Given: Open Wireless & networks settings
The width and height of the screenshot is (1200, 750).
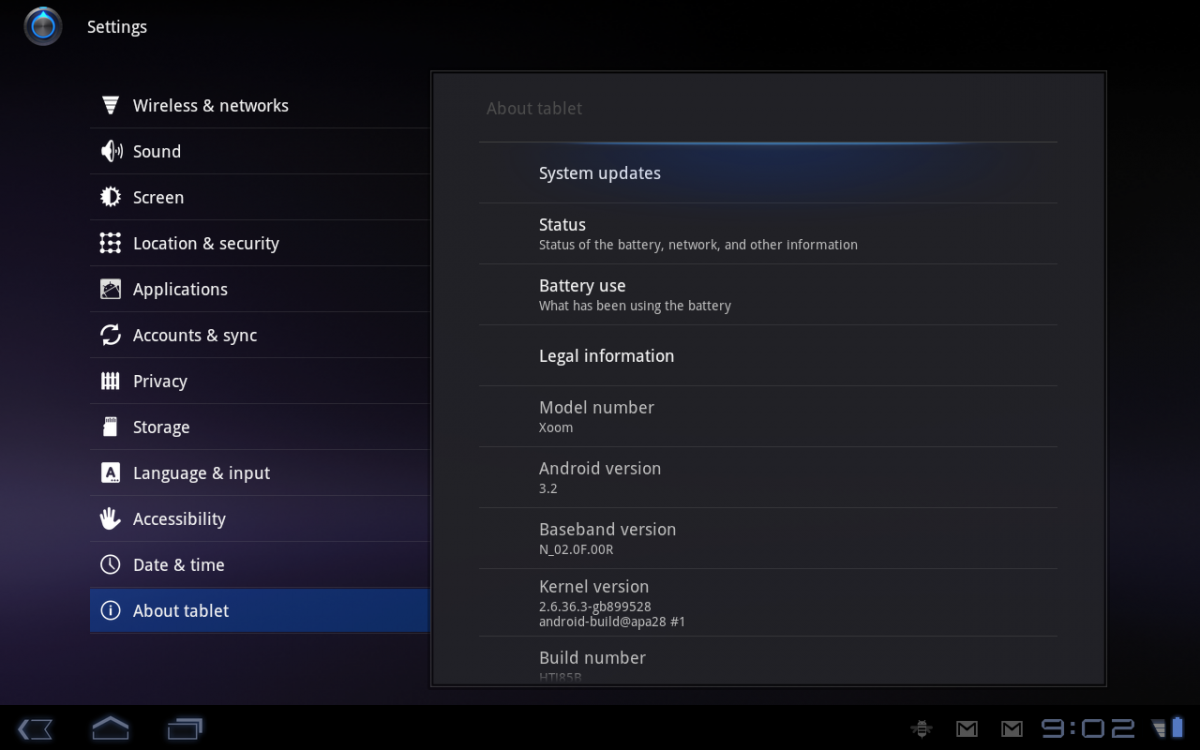Looking at the screenshot, I should point(260,105).
